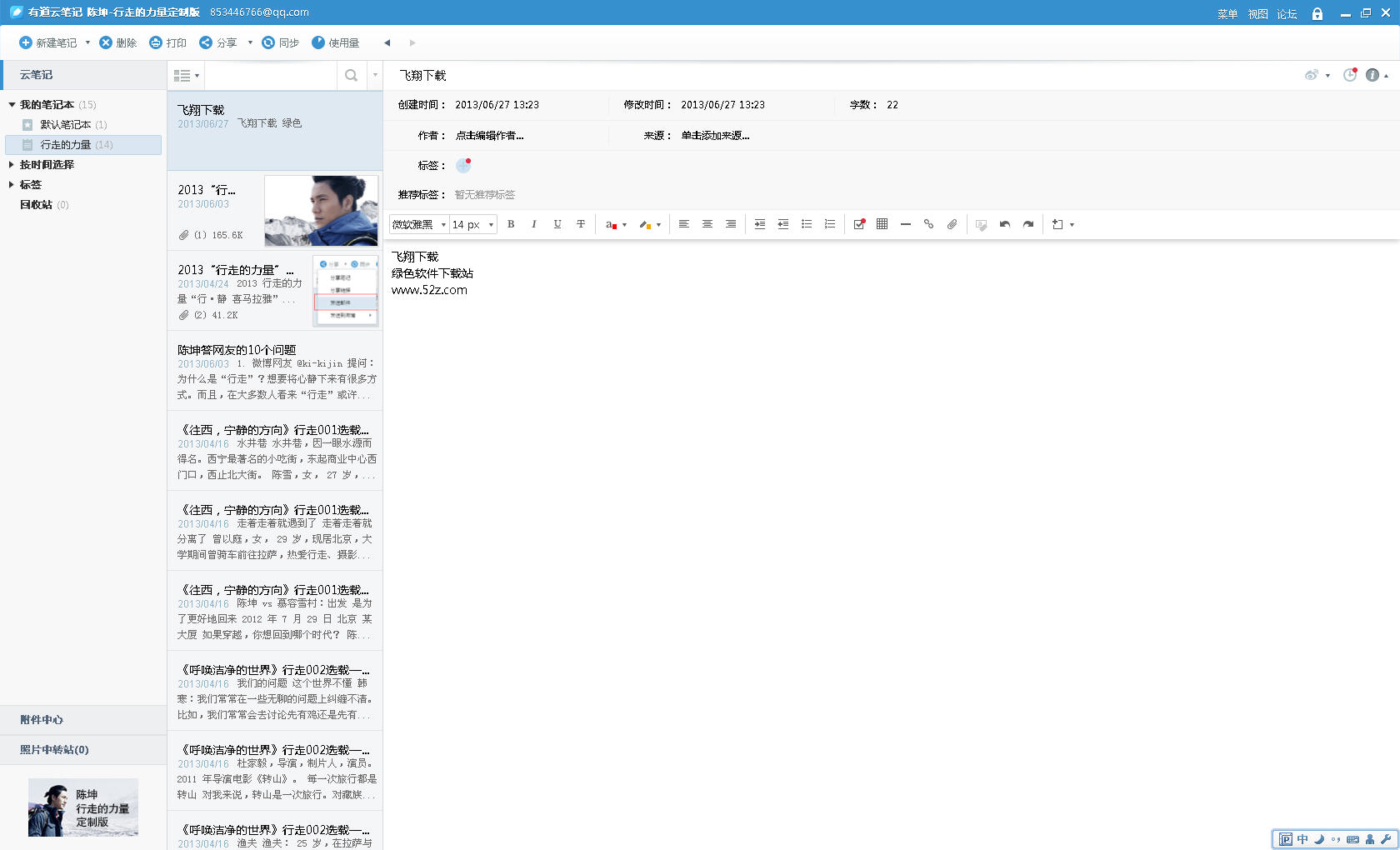Insert a hyperlink using the link icon
Viewport: 1400px width, 850px height.
tap(928, 224)
